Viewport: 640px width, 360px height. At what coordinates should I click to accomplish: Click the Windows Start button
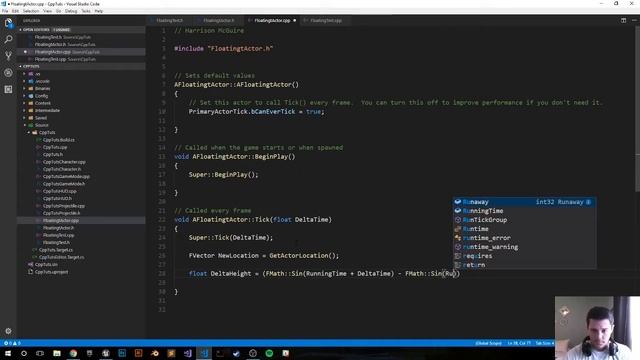click(x=8, y=353)
